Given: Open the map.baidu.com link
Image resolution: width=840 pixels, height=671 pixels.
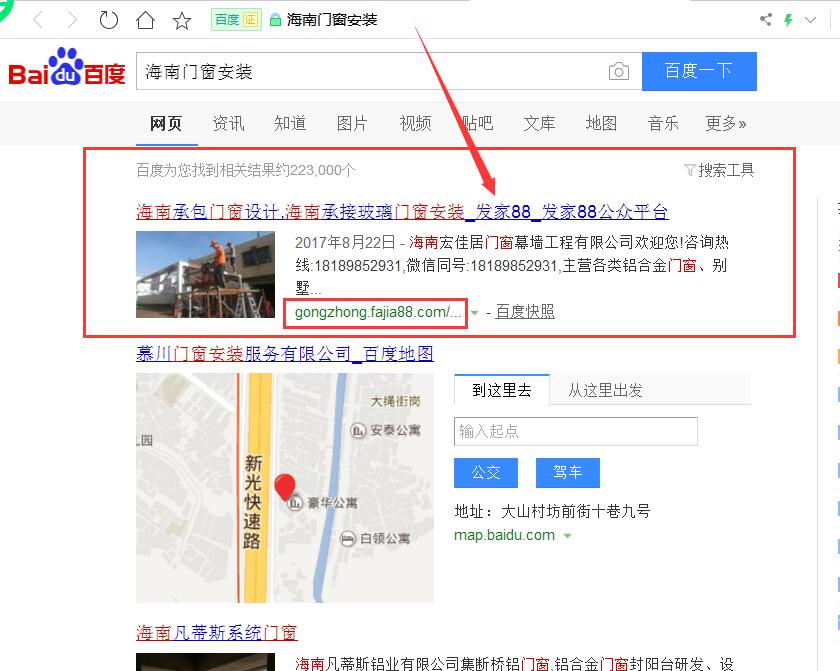Looking at the screenshot, I should (505, 535).
